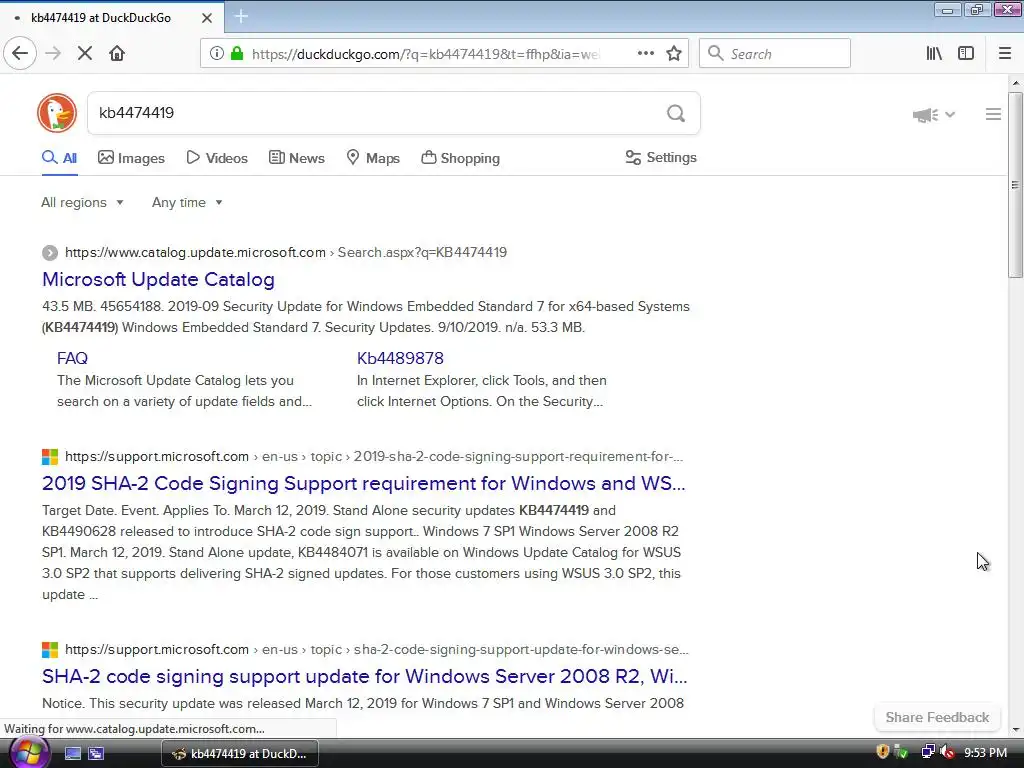Image resolution: width=1024 pixels, height=768 pixels.
Task: Switch to Videos results
Action: pyautogui.click(x=217, y=158)
